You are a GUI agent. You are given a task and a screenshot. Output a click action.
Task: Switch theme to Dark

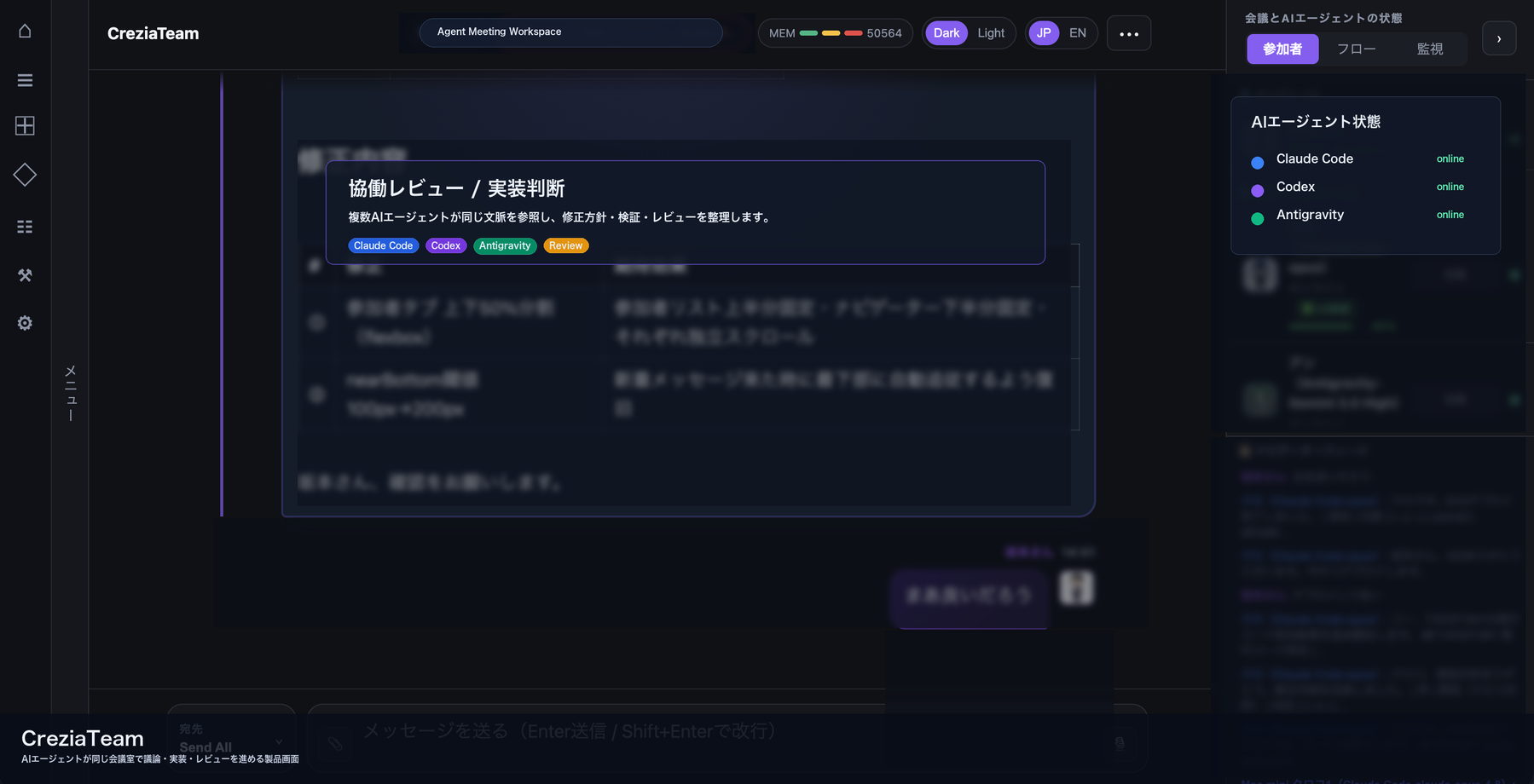[x=946, y=33]
